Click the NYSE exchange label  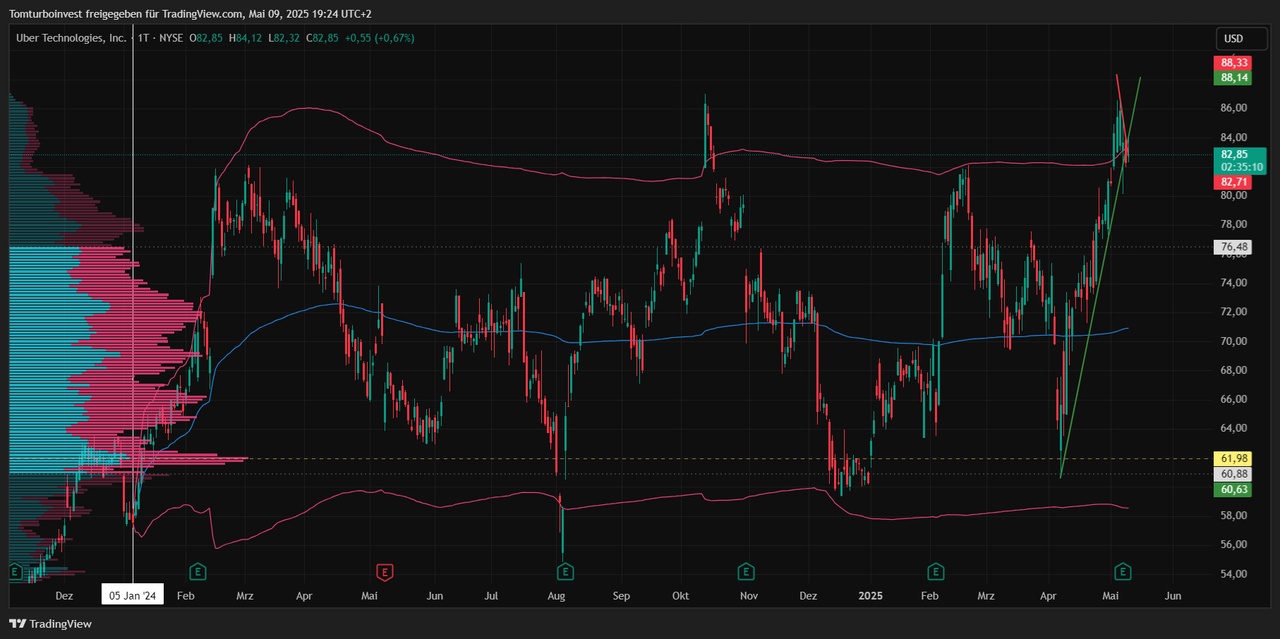pos(172,38)
